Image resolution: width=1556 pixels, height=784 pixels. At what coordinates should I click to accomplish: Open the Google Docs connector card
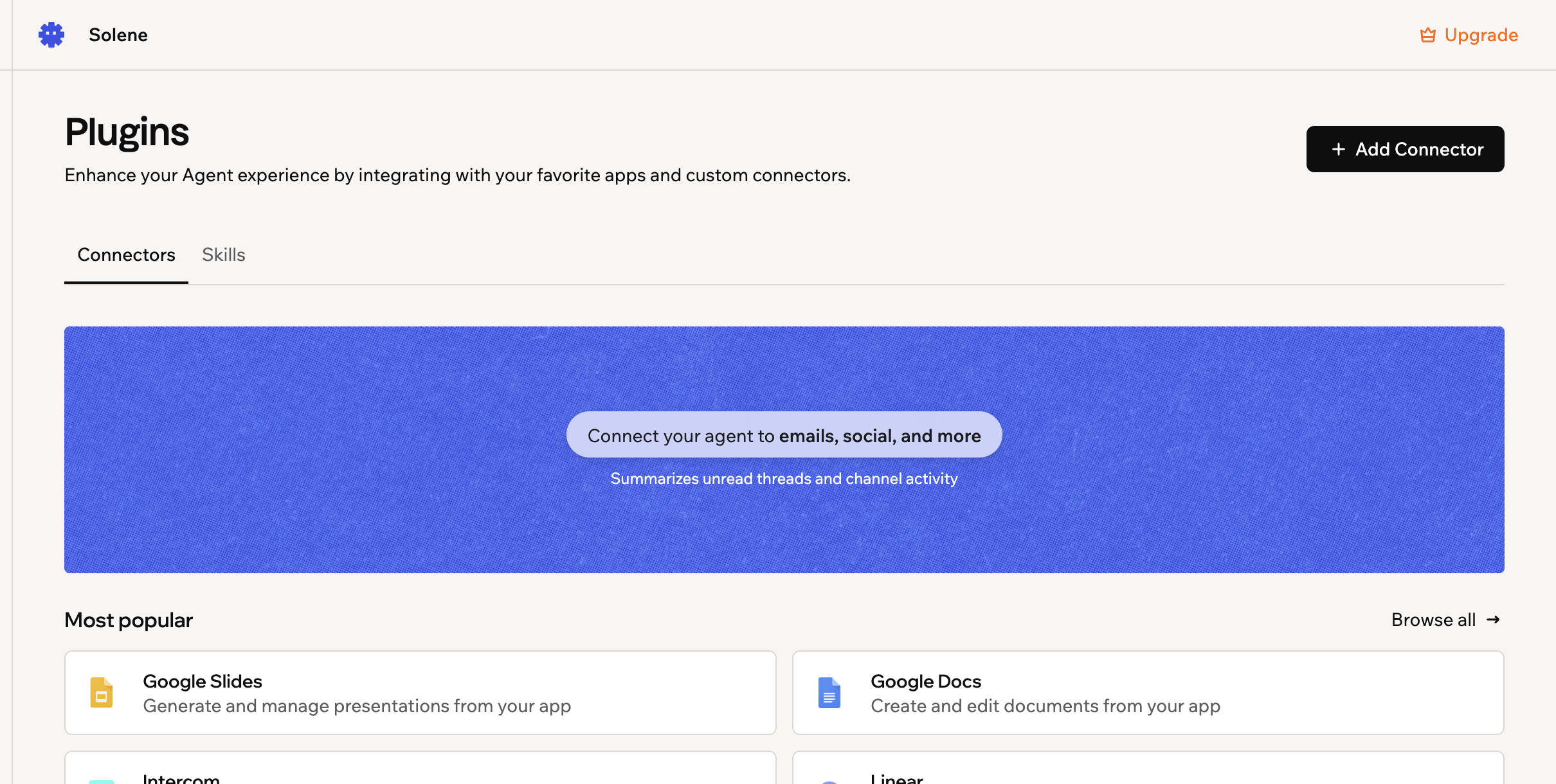1148,693
